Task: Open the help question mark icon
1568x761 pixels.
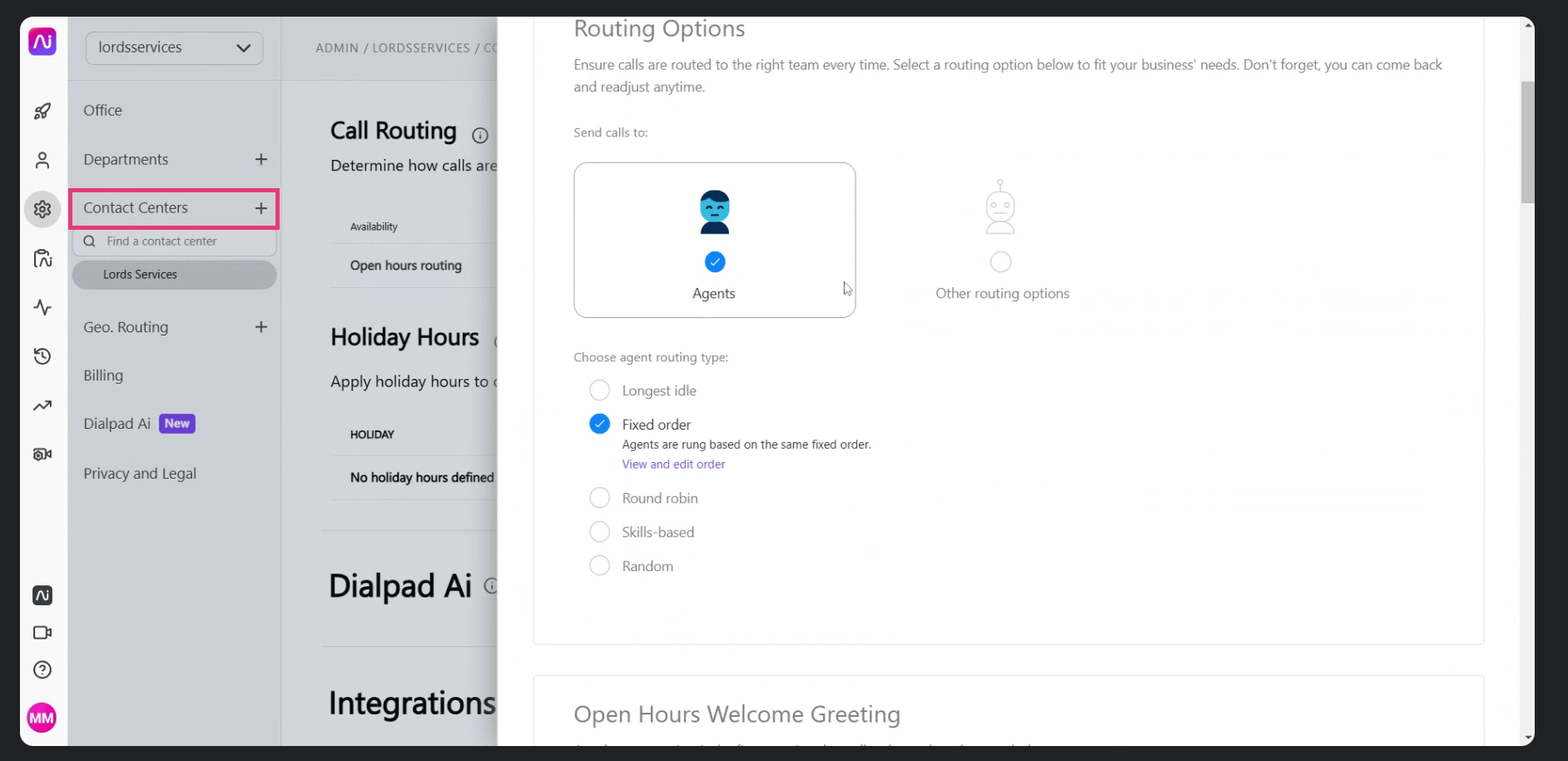Action: coord(42,670)
